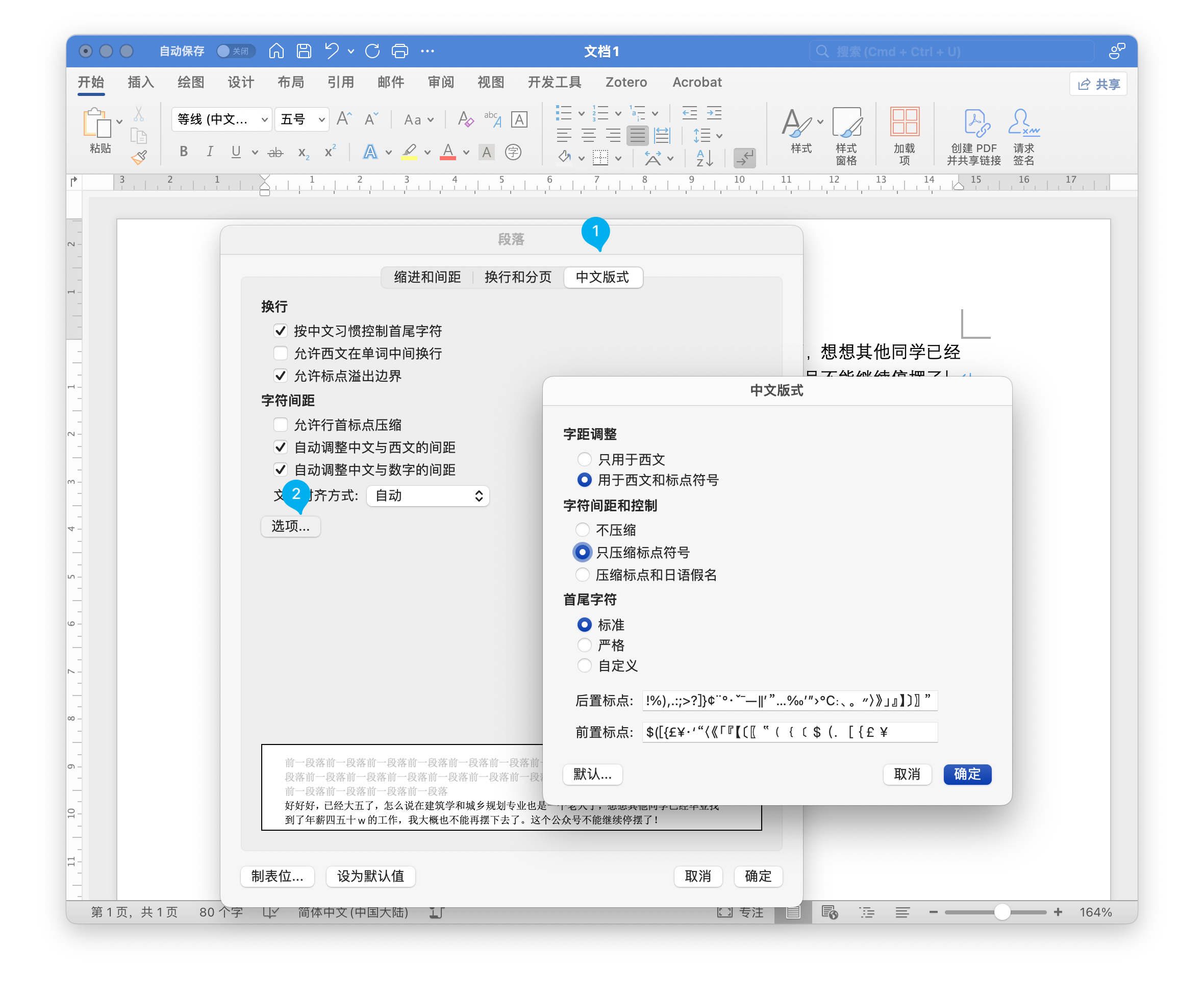1204x993 pixels.
Task: Click the 选项... button
Action: coord(291,526)
